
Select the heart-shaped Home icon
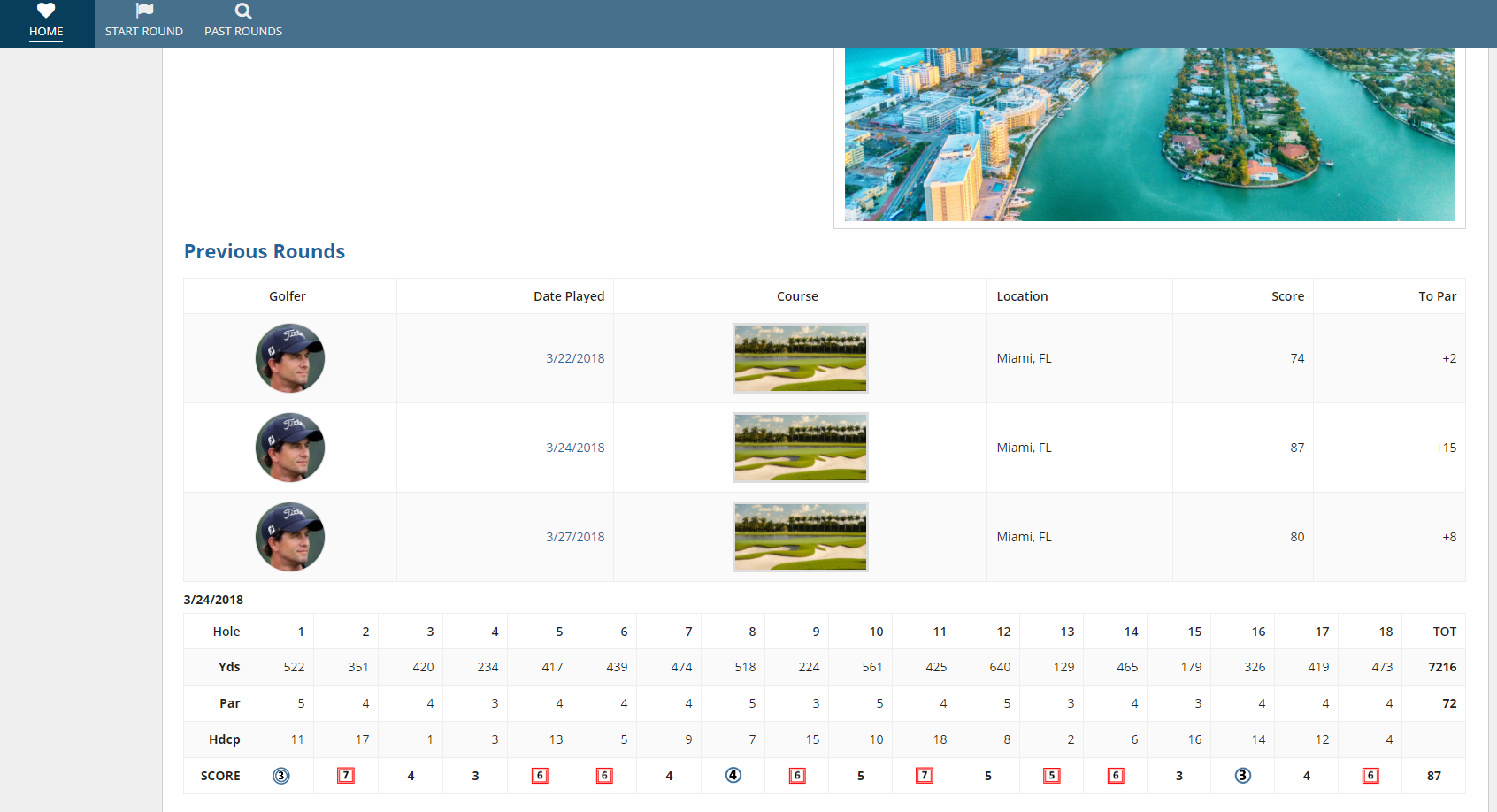pyautogui.click(x=45, y=12)
